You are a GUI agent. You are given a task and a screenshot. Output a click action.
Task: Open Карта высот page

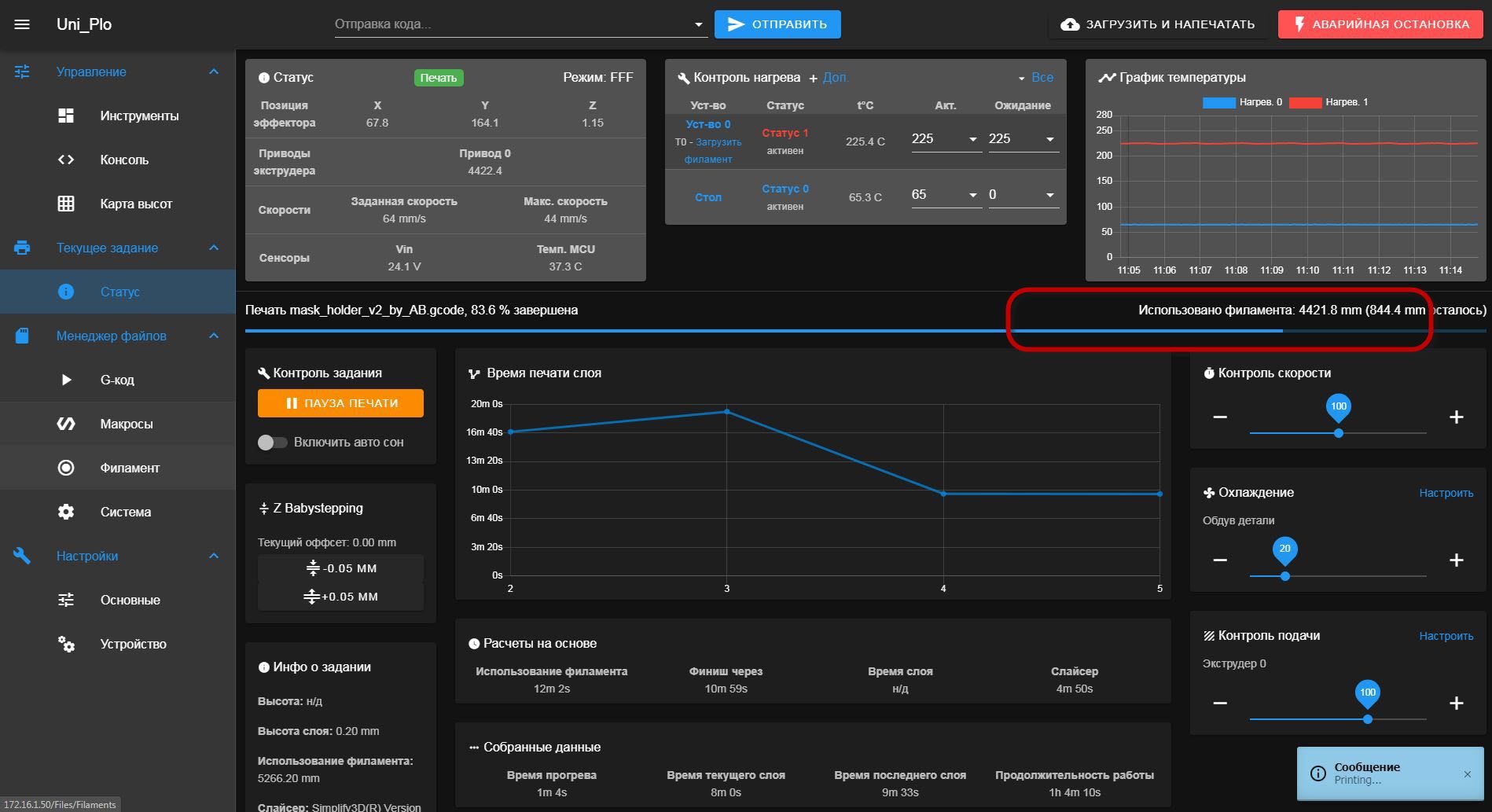[x=118, y=204]
